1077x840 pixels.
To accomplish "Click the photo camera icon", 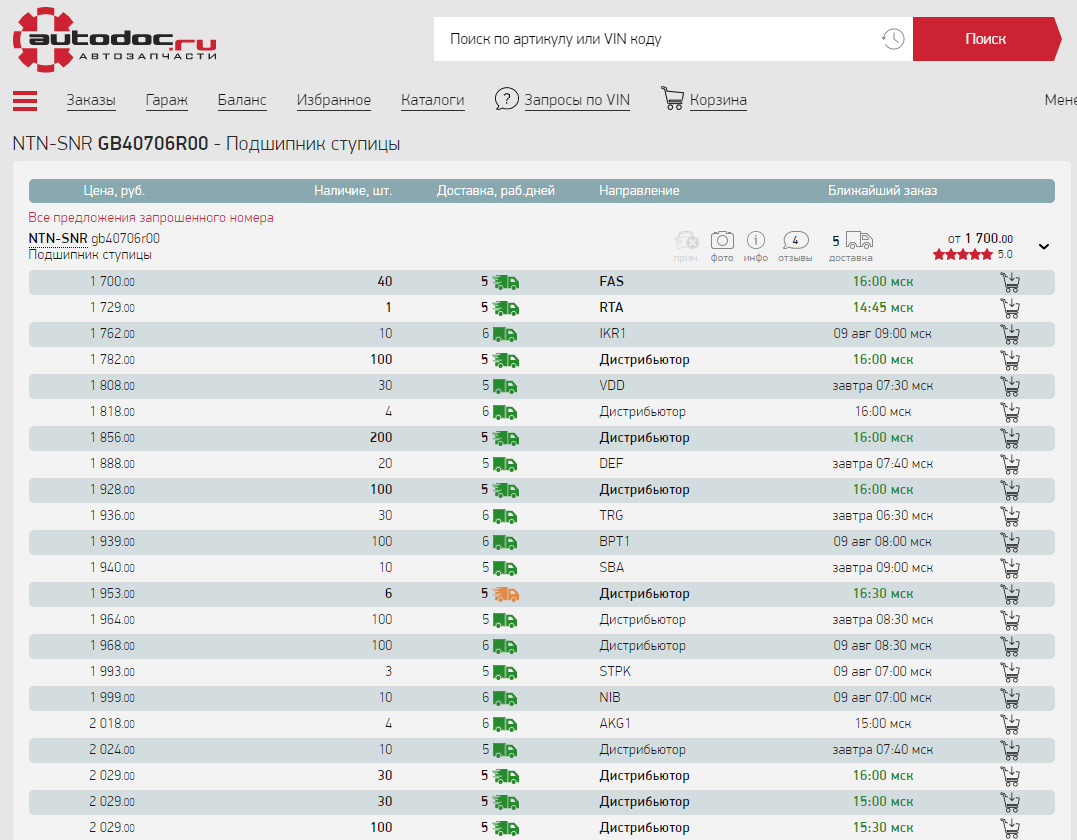I will (722, 240).
